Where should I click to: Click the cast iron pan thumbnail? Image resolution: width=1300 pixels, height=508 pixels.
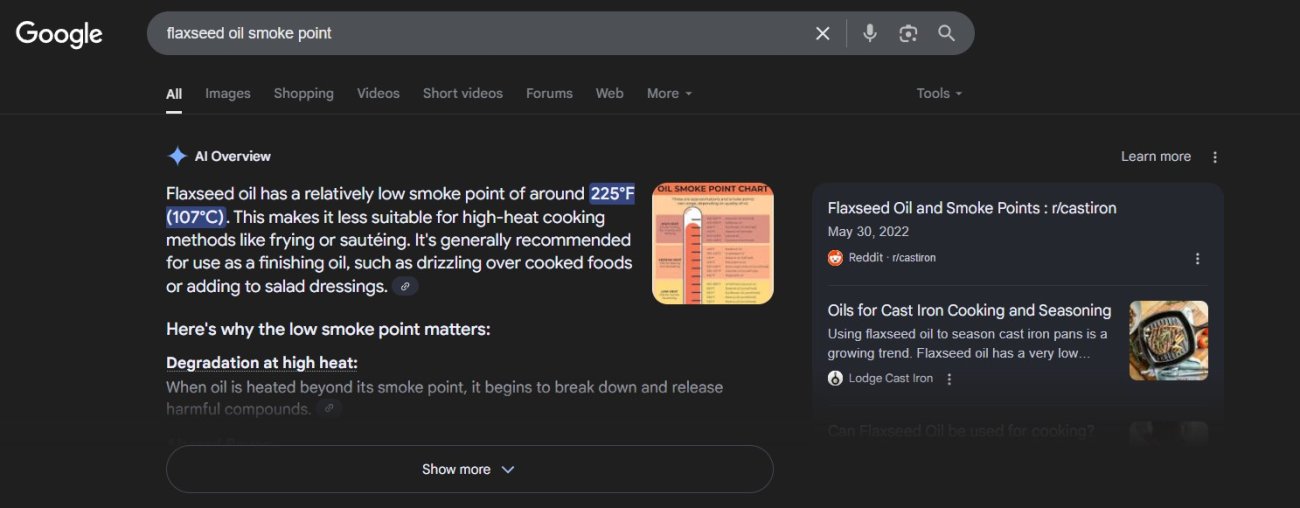coord(1168,341)
